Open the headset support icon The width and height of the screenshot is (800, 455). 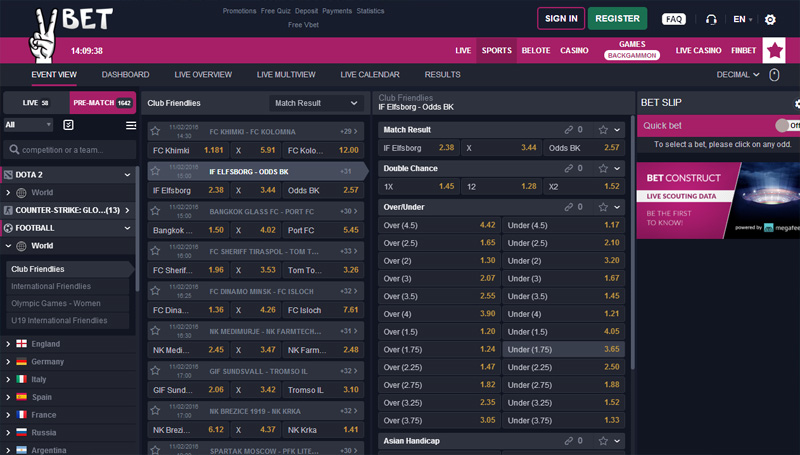(711, 19)
